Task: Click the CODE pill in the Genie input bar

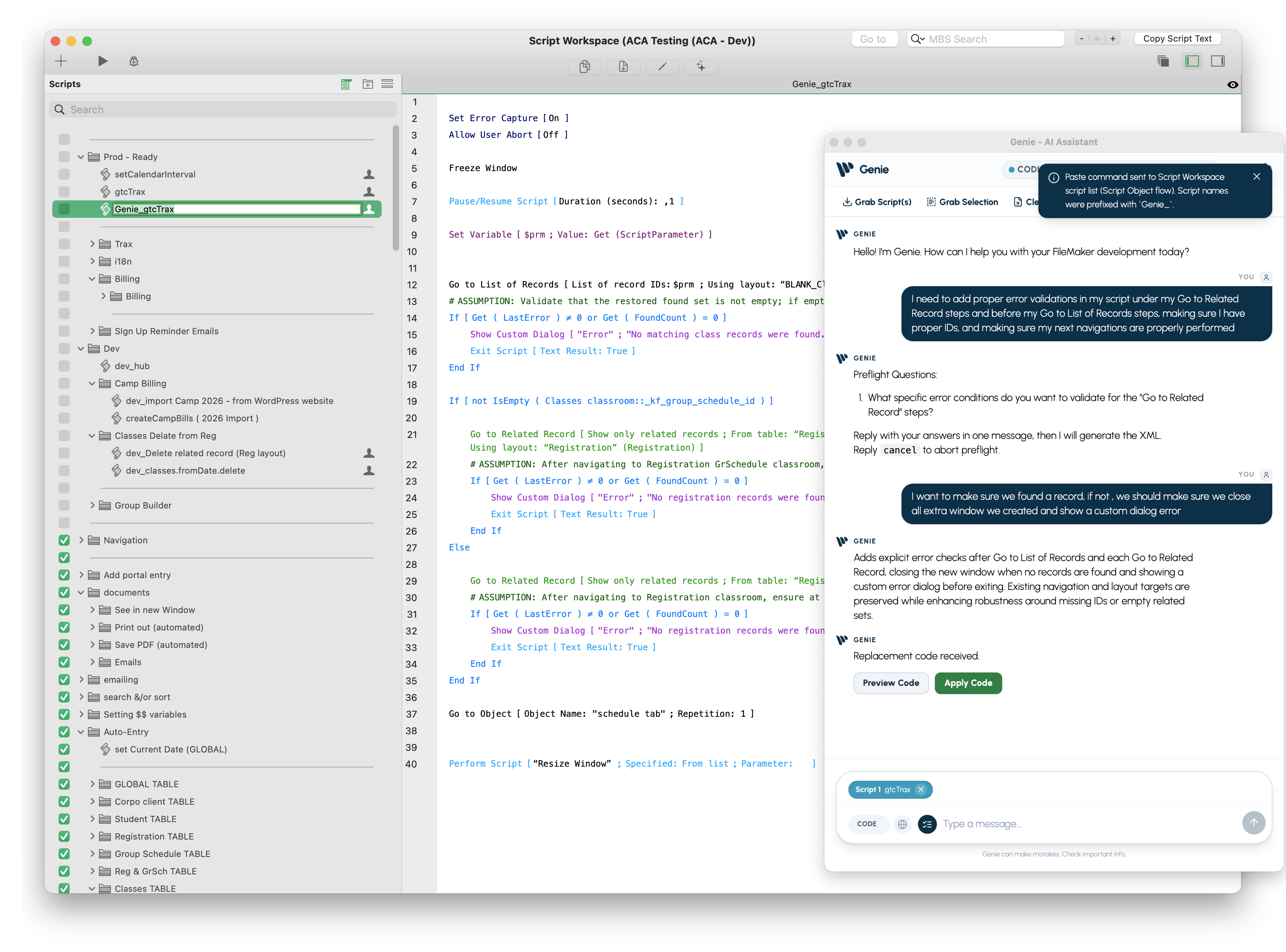Action: coord(868,824)
